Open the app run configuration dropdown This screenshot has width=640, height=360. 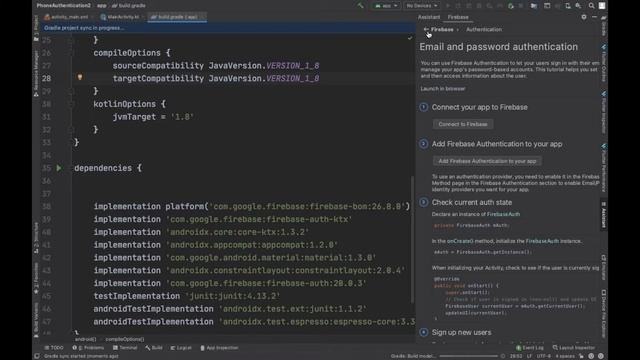pyautogui.click(x=386, y=6)
